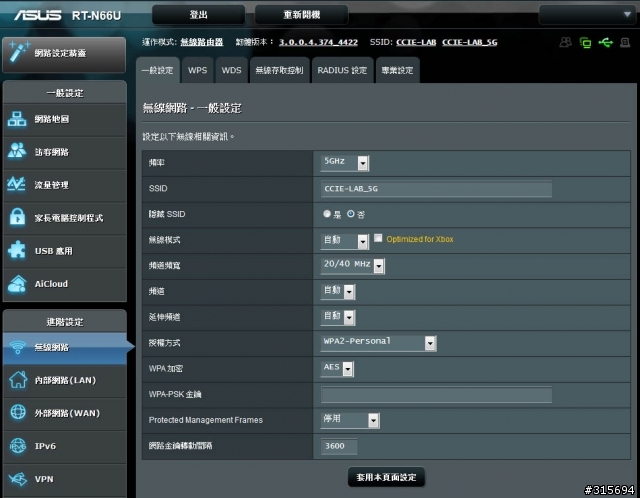This screenshot has width=640, height=498.
Task: Open the AES WPA encryption dropdown
Action: pyautogui.click(x=337, y=369)
